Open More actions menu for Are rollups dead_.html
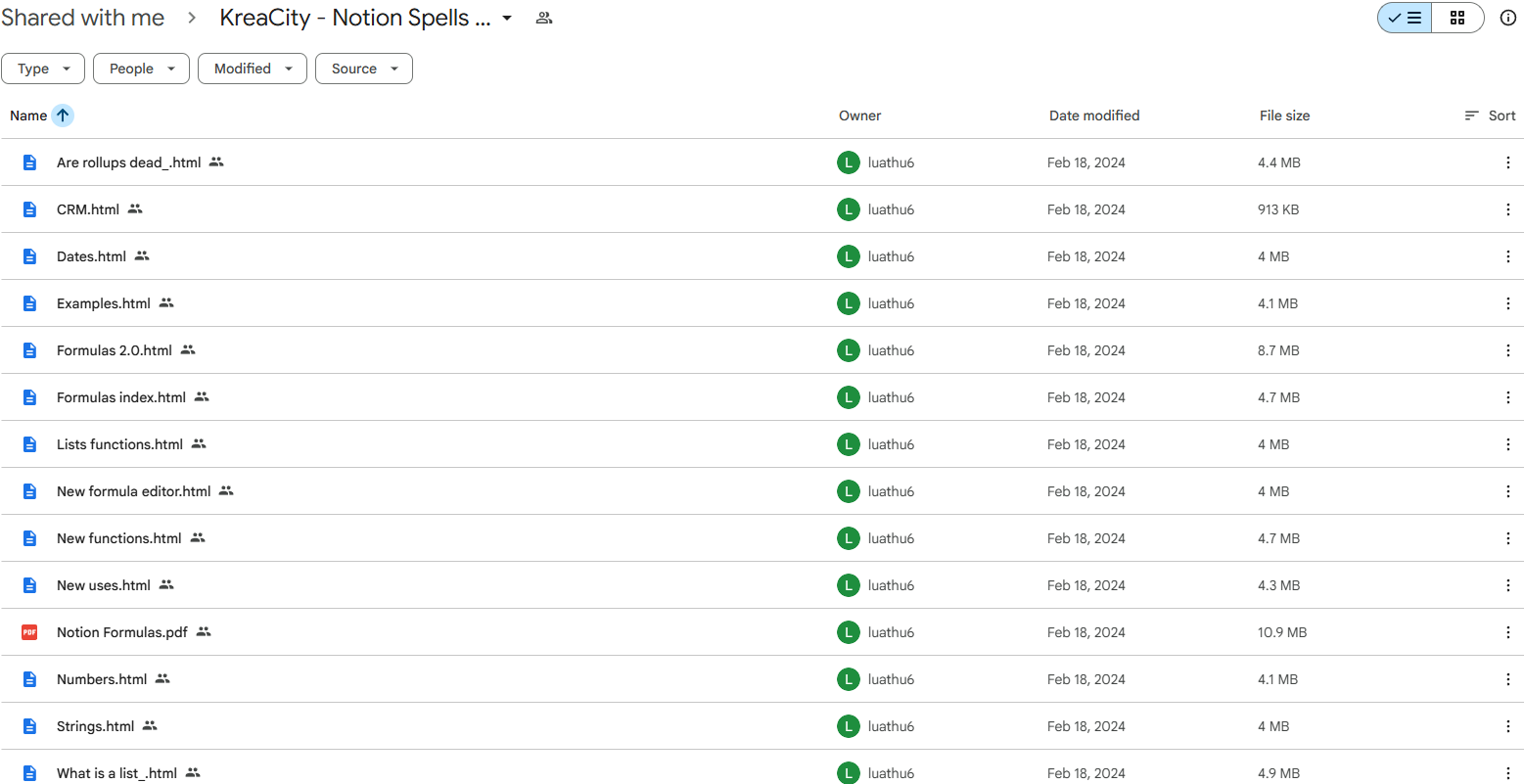This screenshot has height=784, width=1524. (x=1507, y=162)
